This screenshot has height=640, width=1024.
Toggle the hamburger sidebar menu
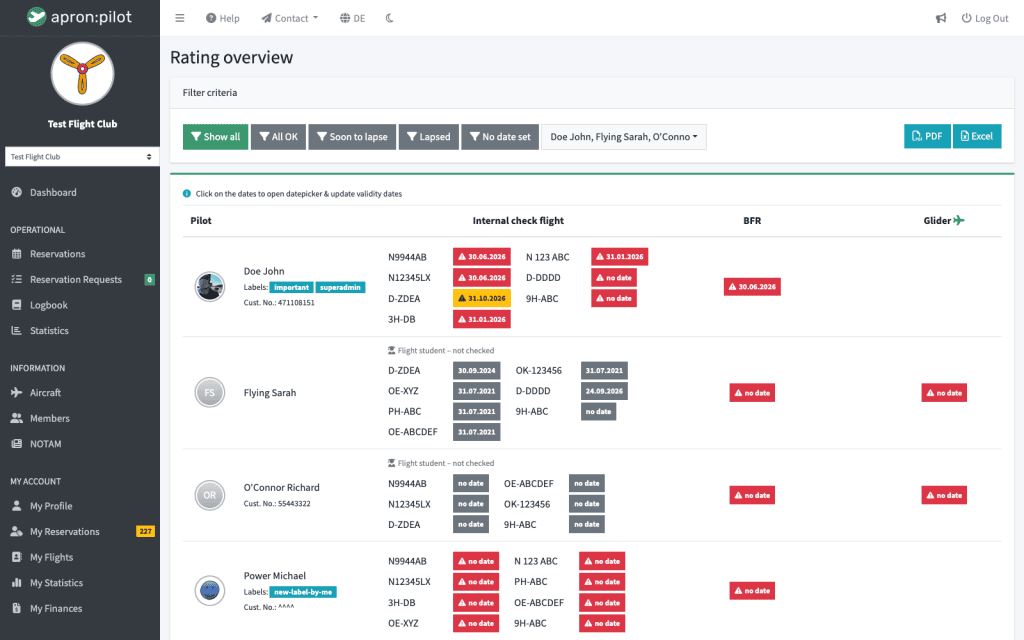[x=180, y=18]
